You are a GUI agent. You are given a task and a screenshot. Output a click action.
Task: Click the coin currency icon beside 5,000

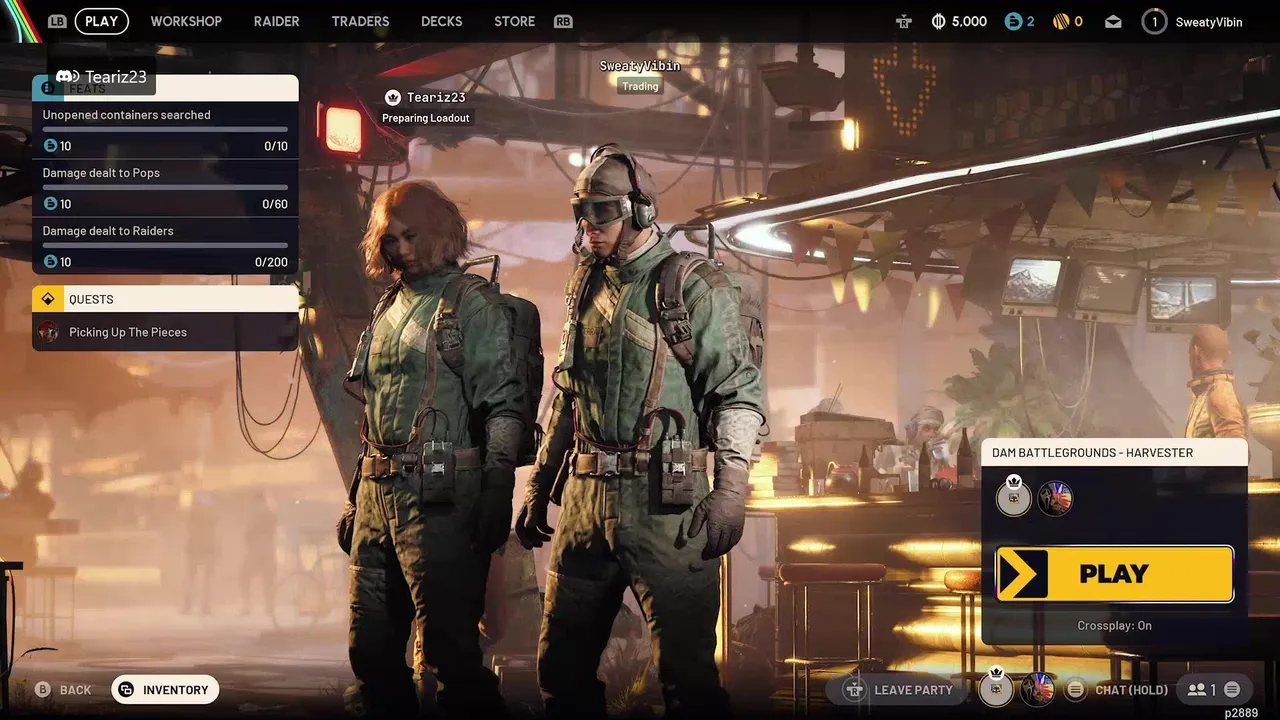coord(938,21)
